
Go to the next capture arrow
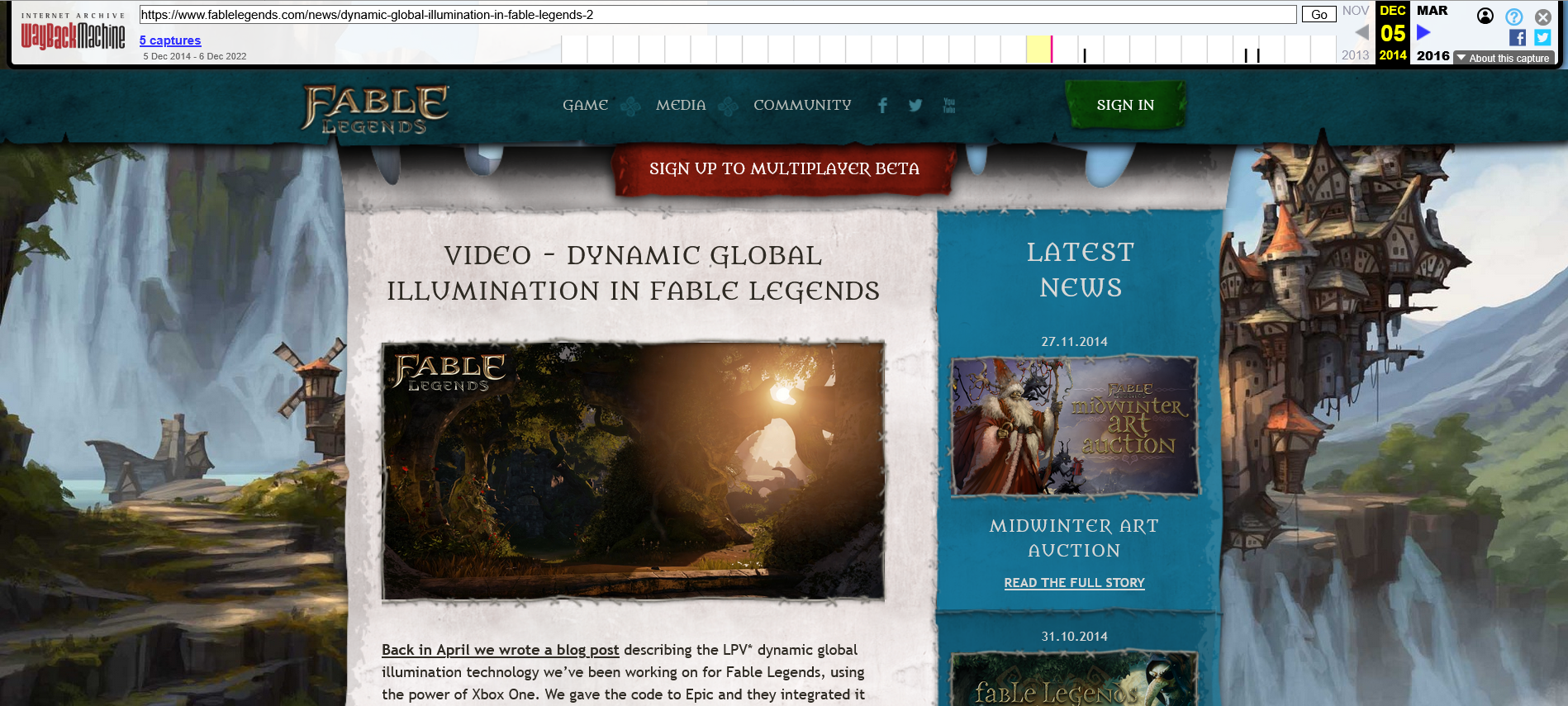(x=1423, y=32)
